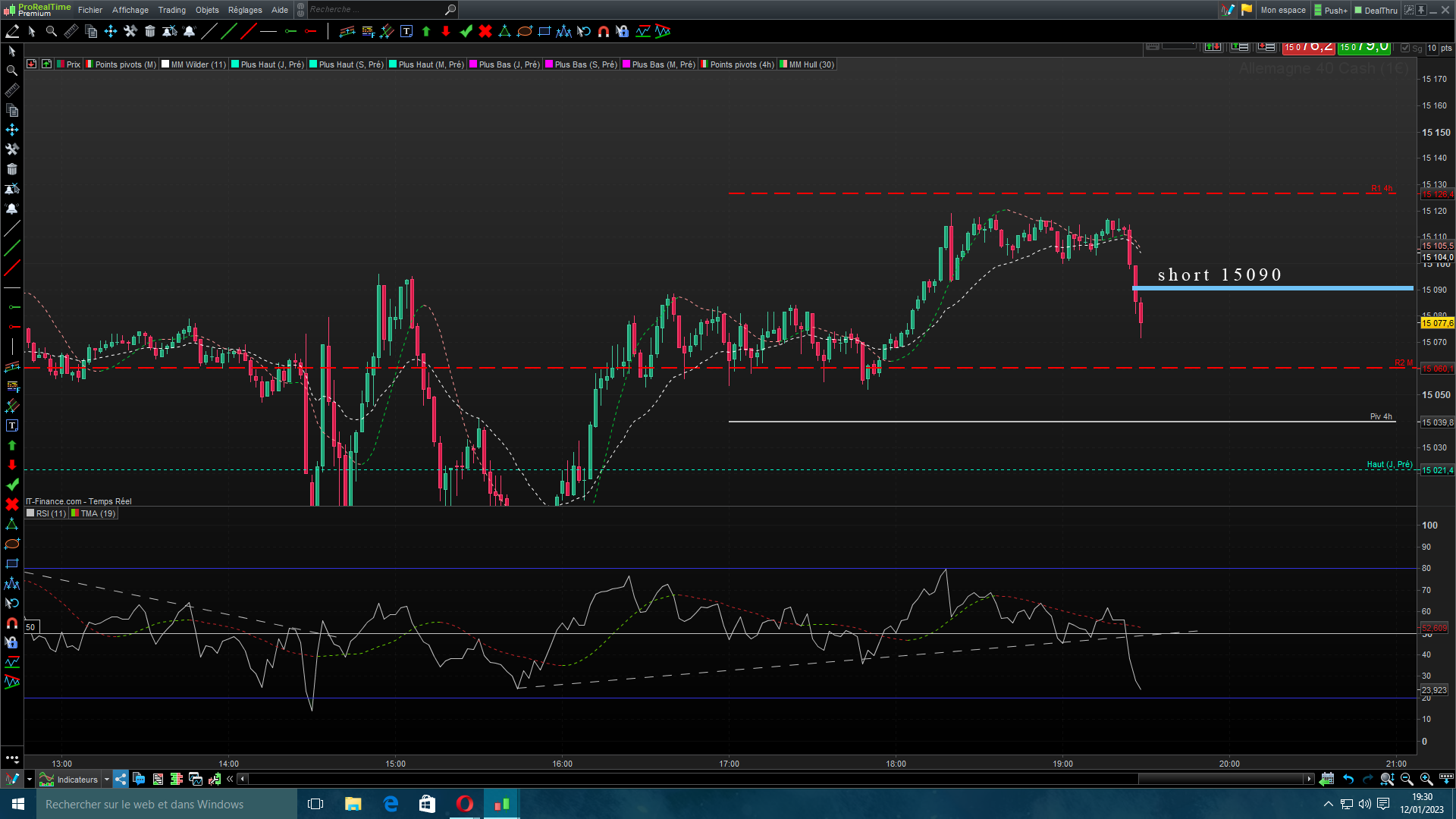Open the Réglages menu

point(244,10)
